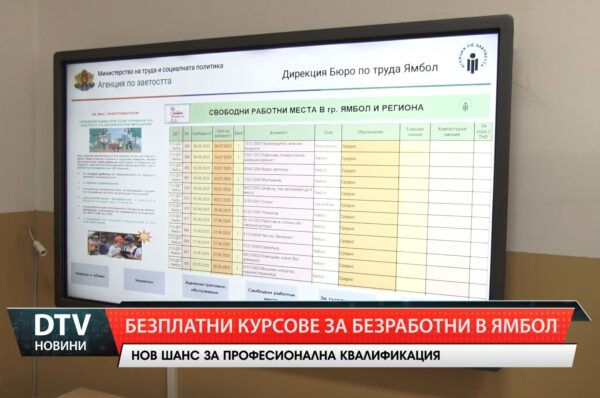Open the Указания button

tap(144, 281)
